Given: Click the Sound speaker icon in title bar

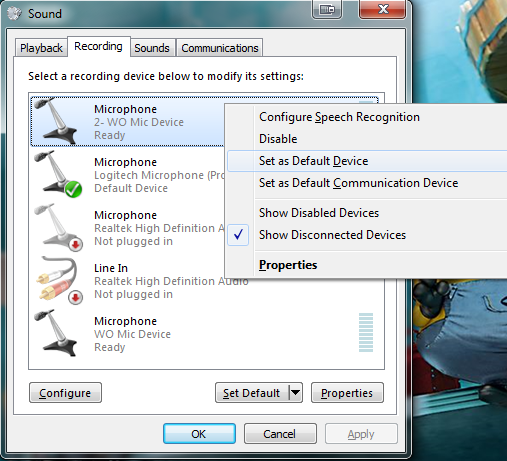Looking at the screenshot, I should [x=14, y=14].
